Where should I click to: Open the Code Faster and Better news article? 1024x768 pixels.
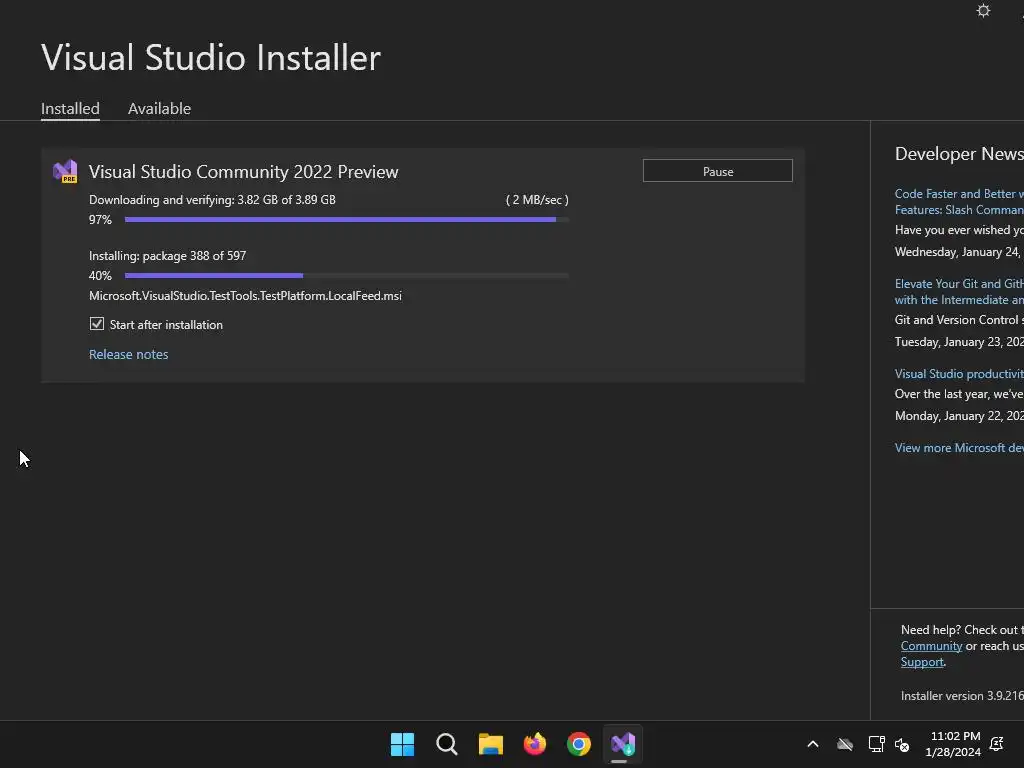tap(959, 202)
